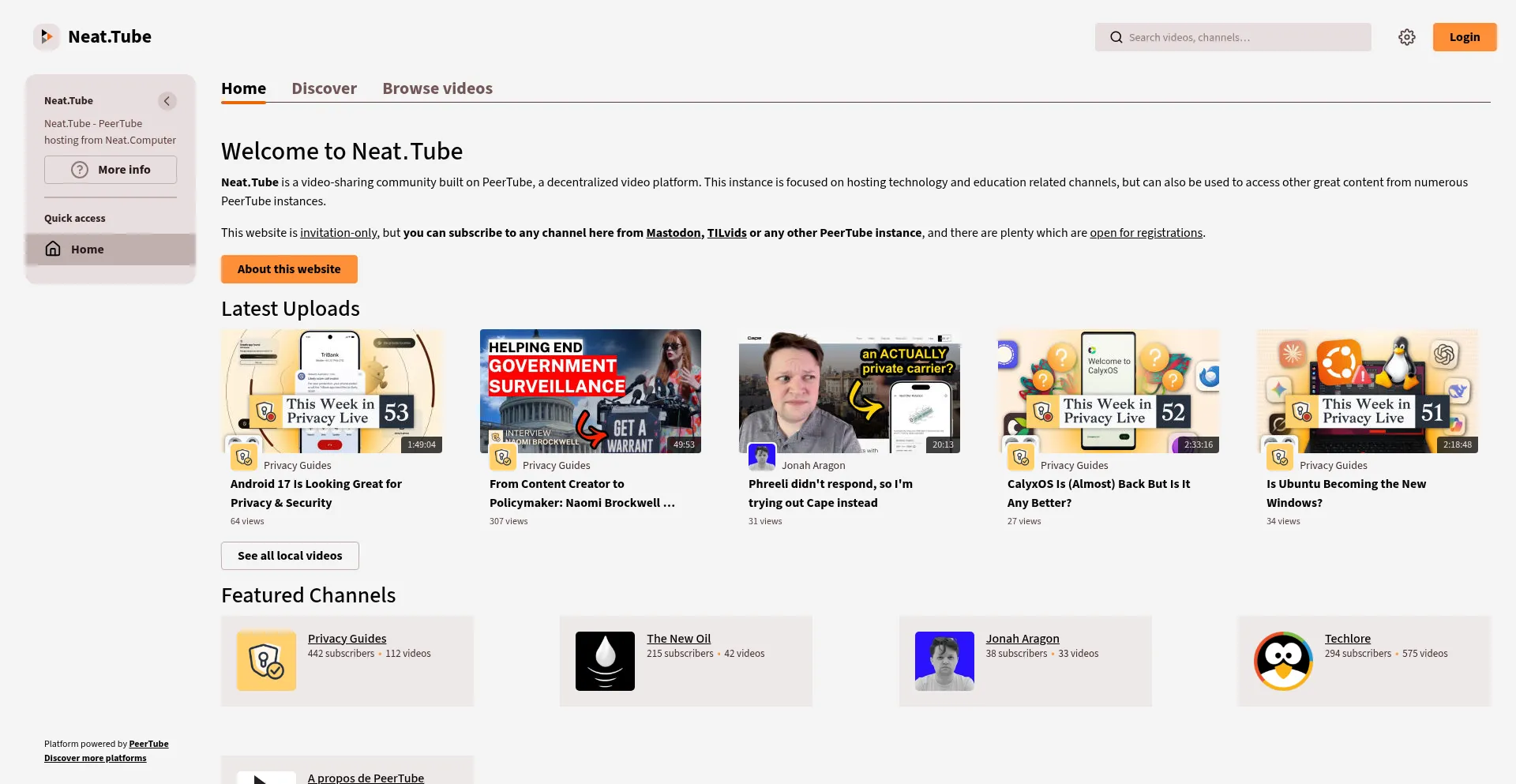Click the Login button
Image resolution: width=1516 pixels, height=784 pixels.
(1465, 37)
